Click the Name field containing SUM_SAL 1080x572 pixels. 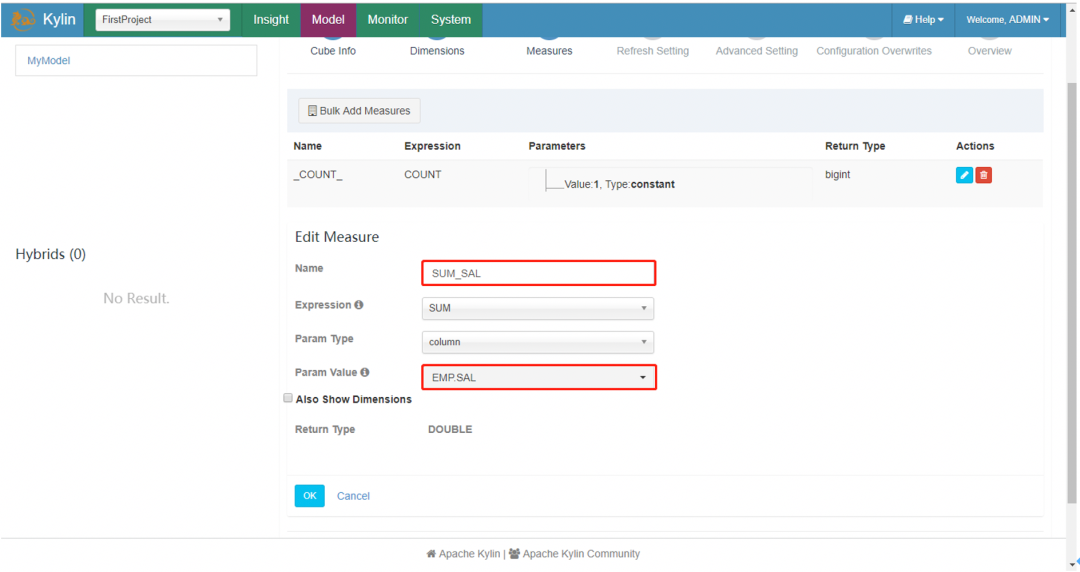[539, 273]
